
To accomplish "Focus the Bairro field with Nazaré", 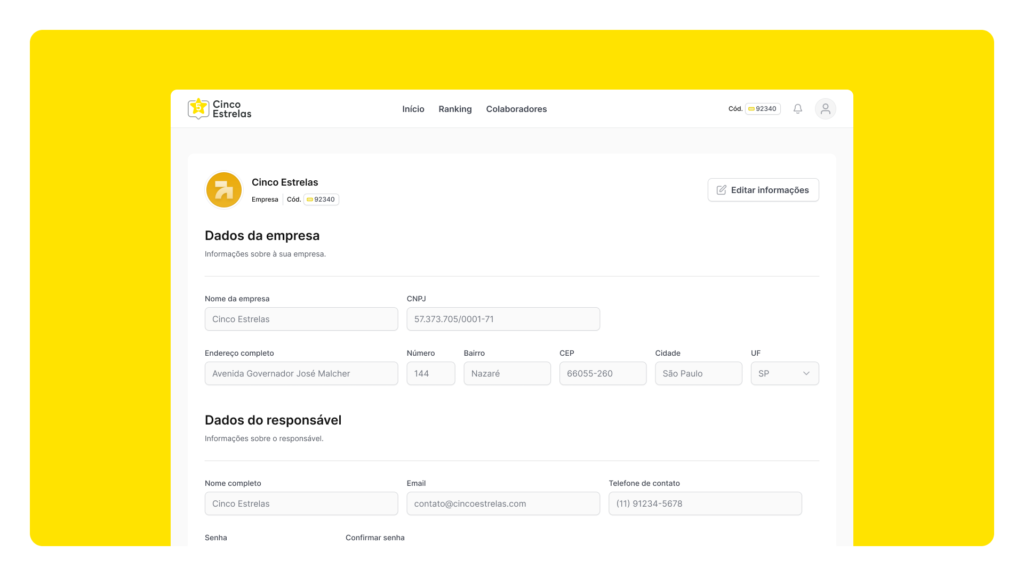I will point(507,373).
